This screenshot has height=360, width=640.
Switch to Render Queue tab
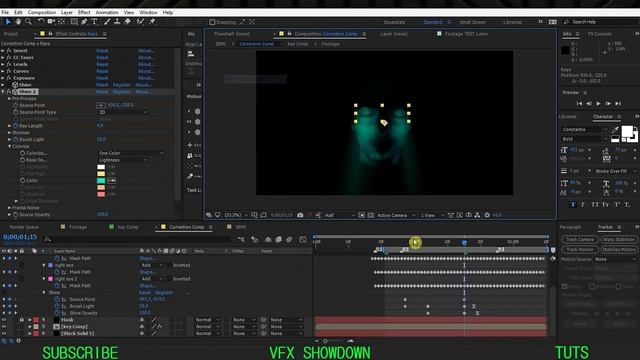[24, 227]
